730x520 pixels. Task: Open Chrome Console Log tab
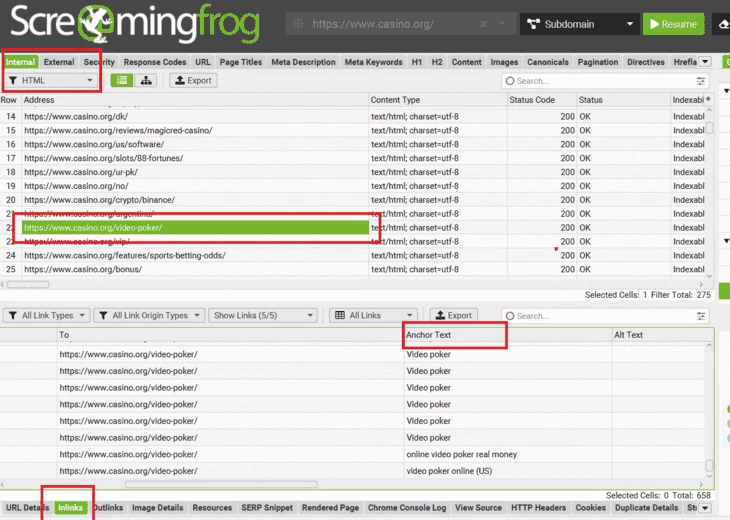[x=406, y=507]
